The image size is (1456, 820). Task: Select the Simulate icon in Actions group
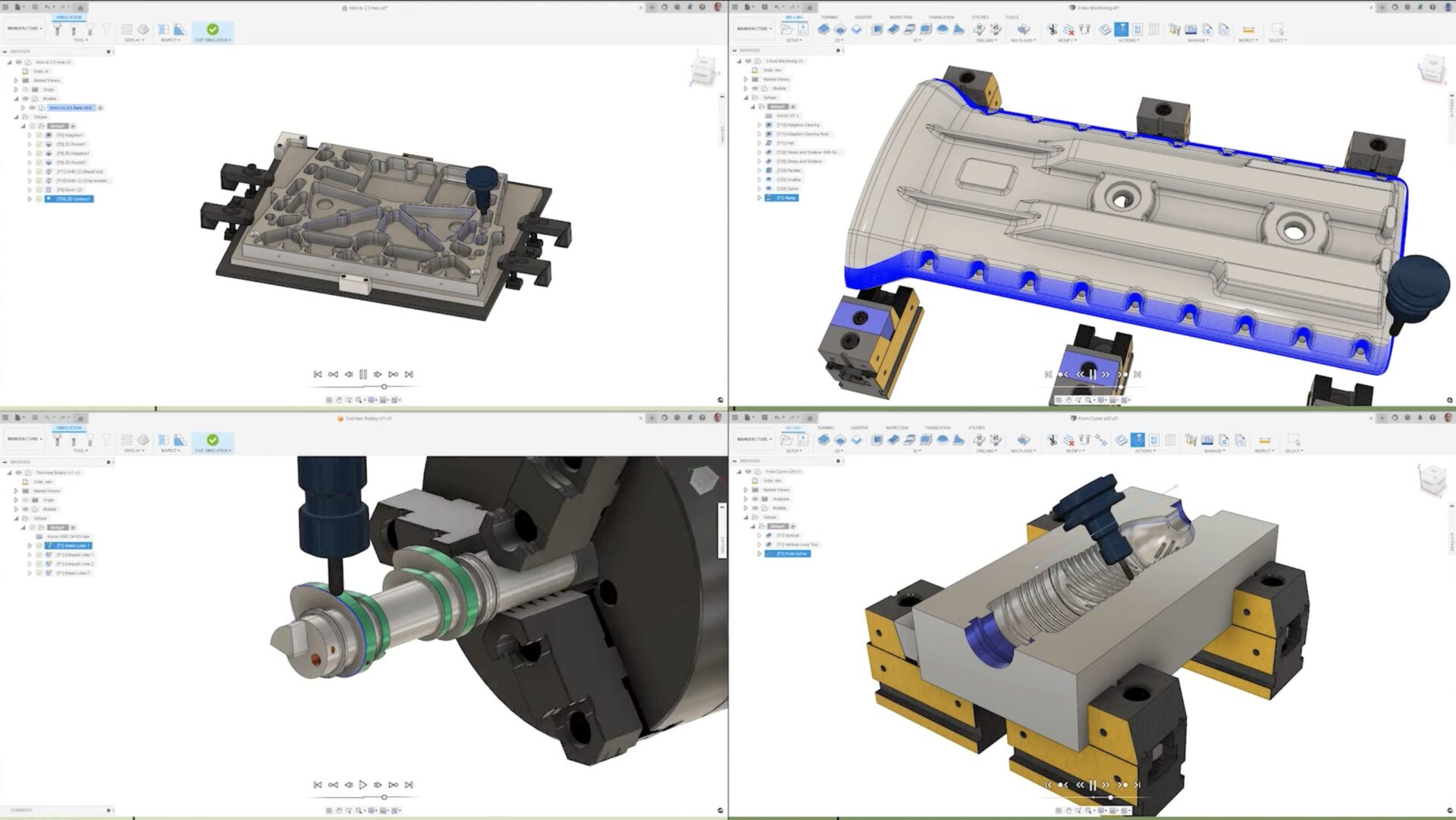pos(1122,30)
